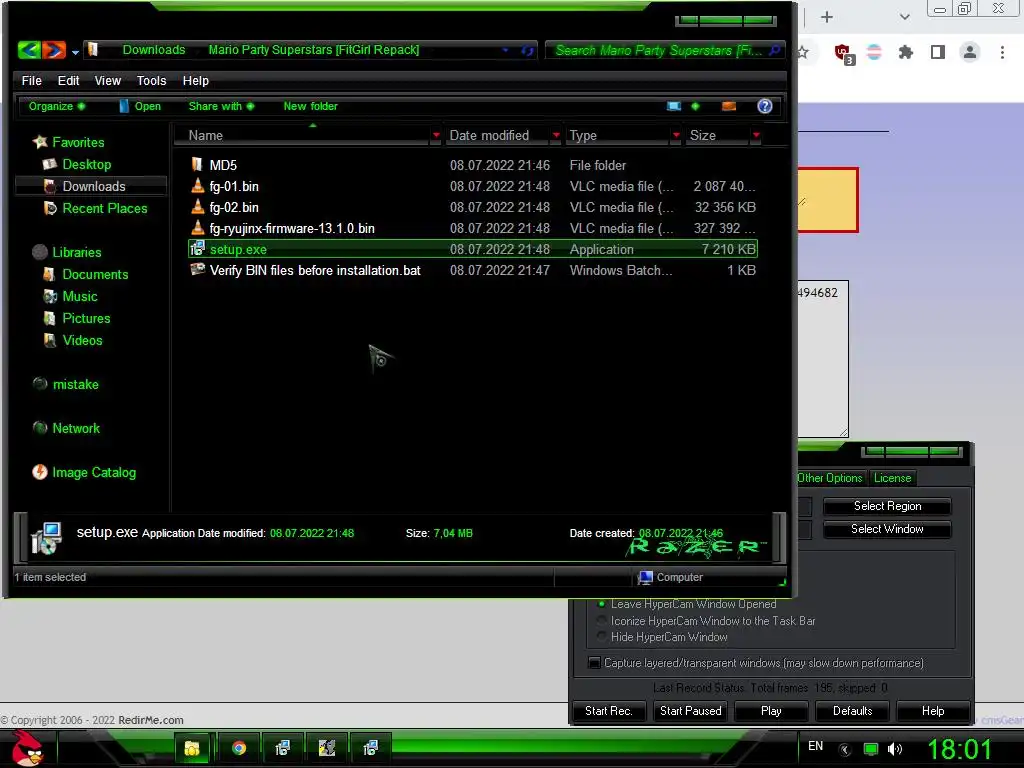Click HyperCam Select Window button

[x=887, y=529]
